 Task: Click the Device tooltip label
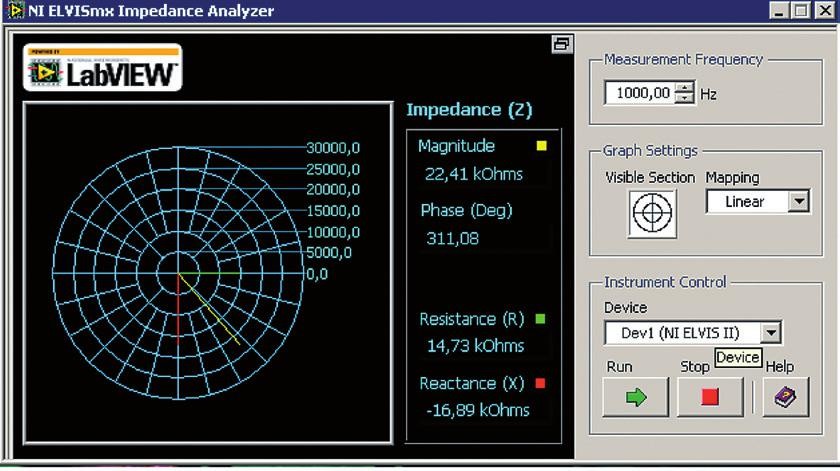tap(738, 357)
